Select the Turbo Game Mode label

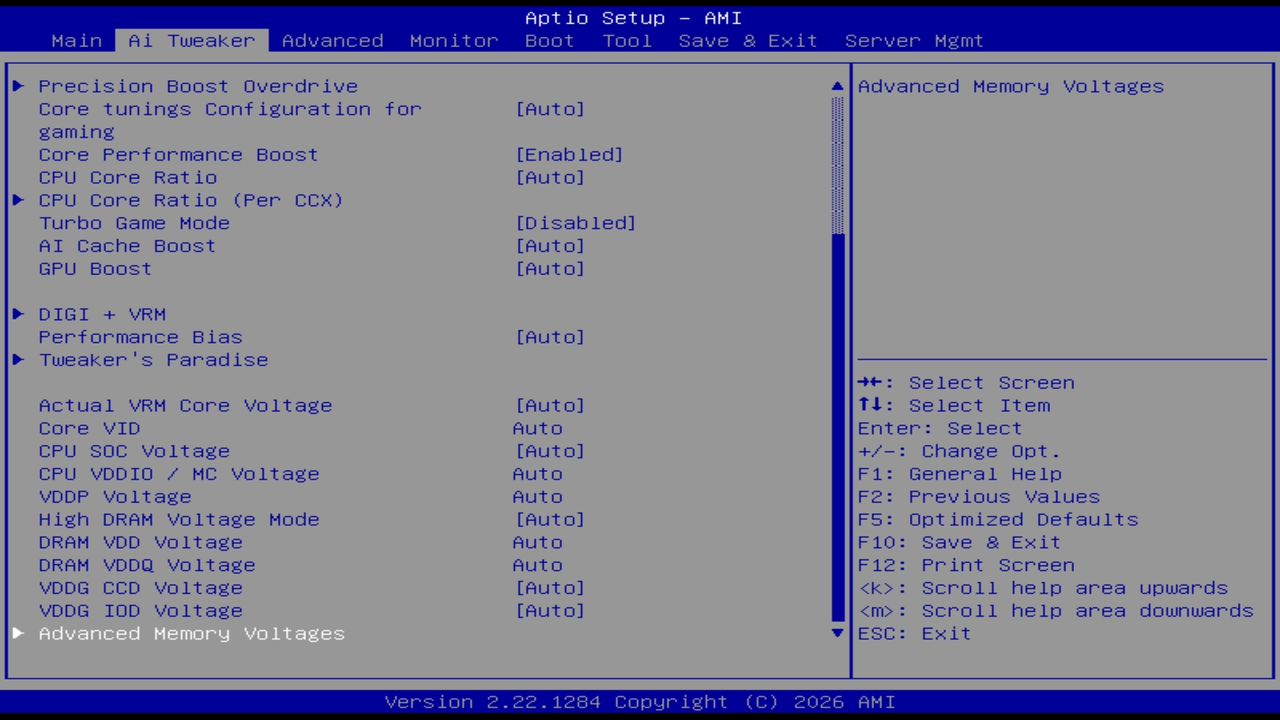(134, 223)
